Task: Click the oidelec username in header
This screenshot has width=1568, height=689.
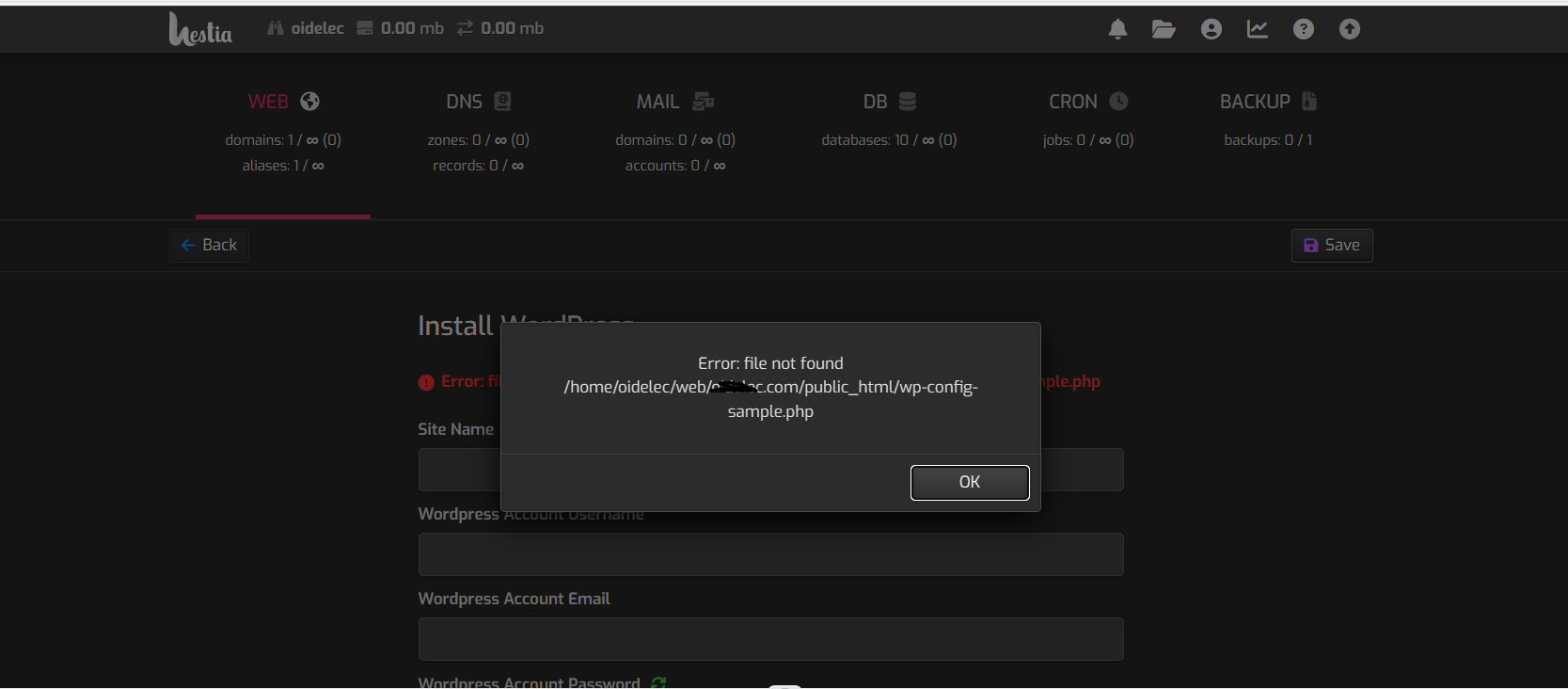Action: click(317, 28)
